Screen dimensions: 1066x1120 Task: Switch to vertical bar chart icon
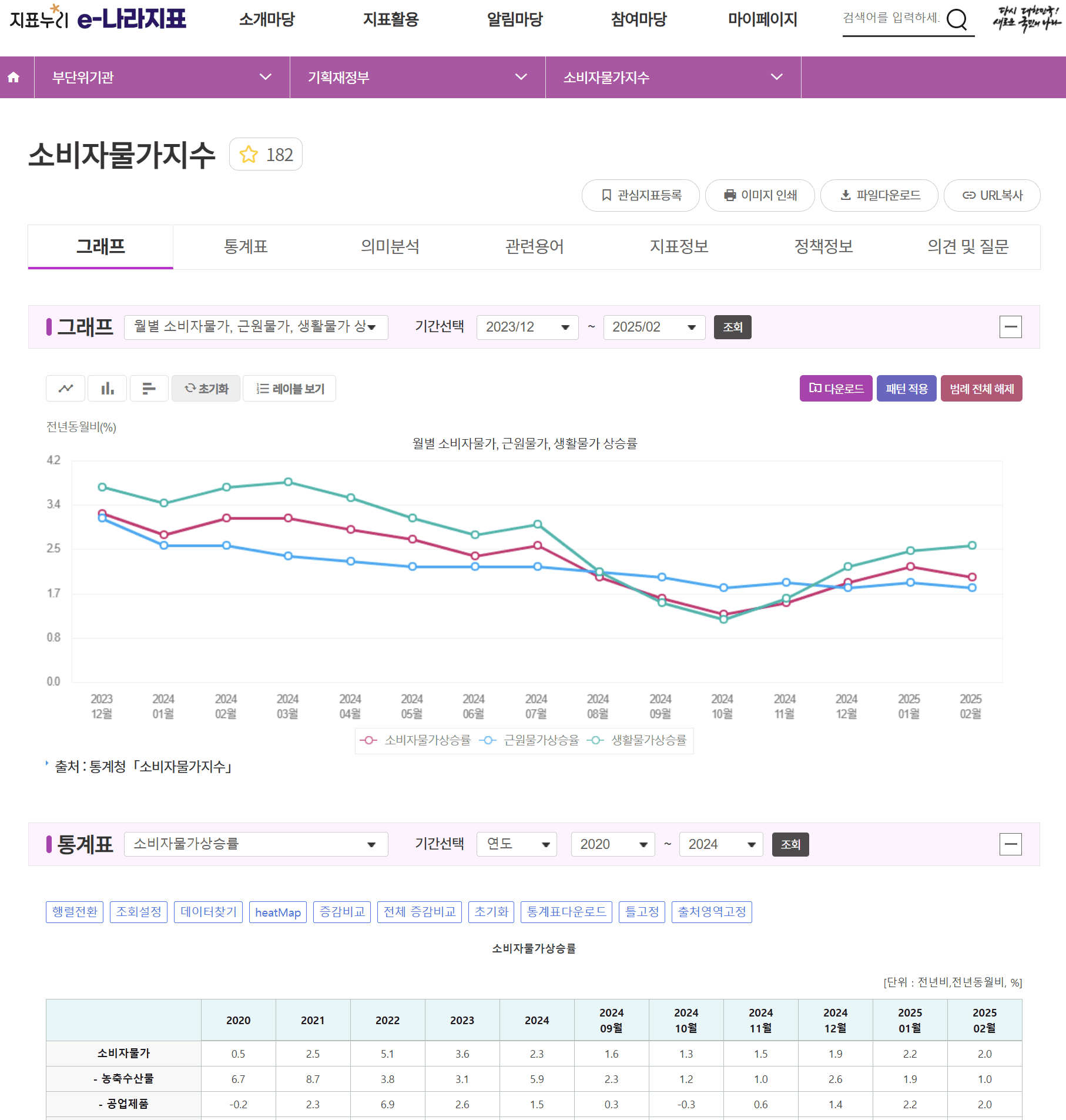(108, 389)
